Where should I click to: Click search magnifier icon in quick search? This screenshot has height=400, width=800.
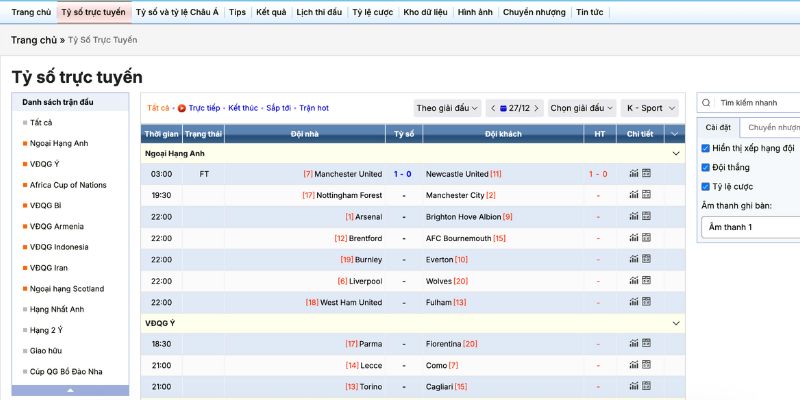707,102
